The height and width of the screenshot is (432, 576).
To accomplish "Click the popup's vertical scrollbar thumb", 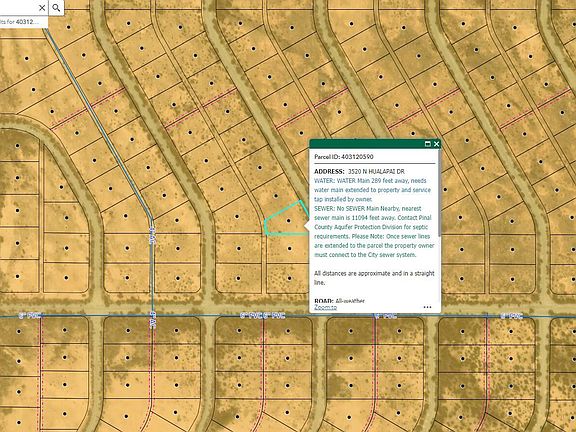I will [x=439, y=198].
